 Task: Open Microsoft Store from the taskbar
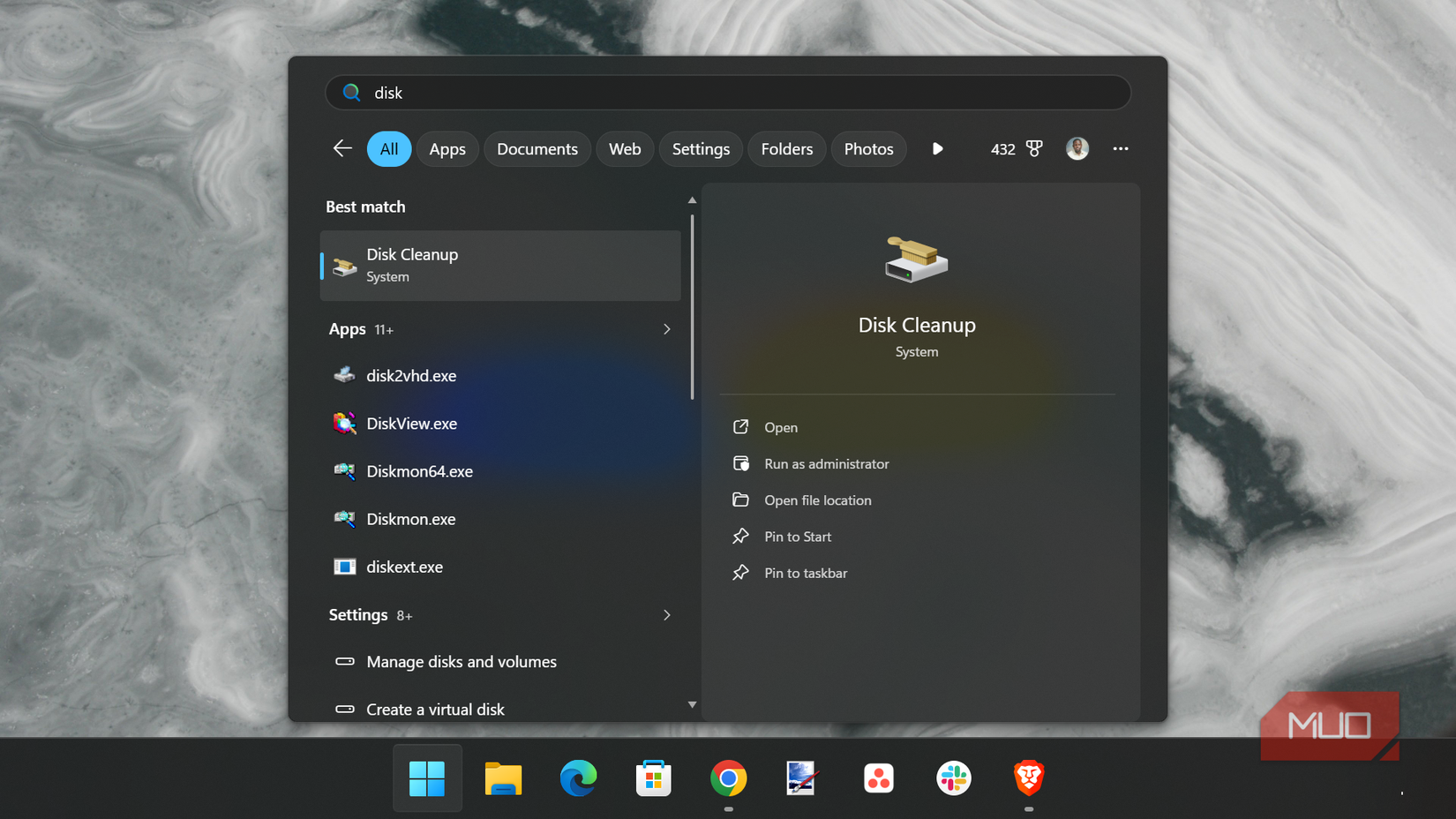(653, 778)
